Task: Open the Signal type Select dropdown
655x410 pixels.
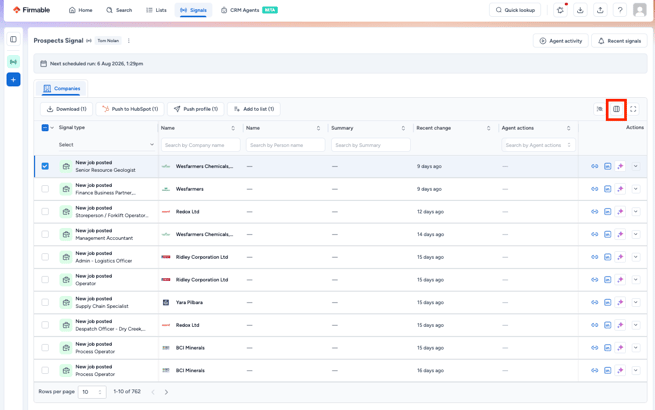Action: (106, 145)
